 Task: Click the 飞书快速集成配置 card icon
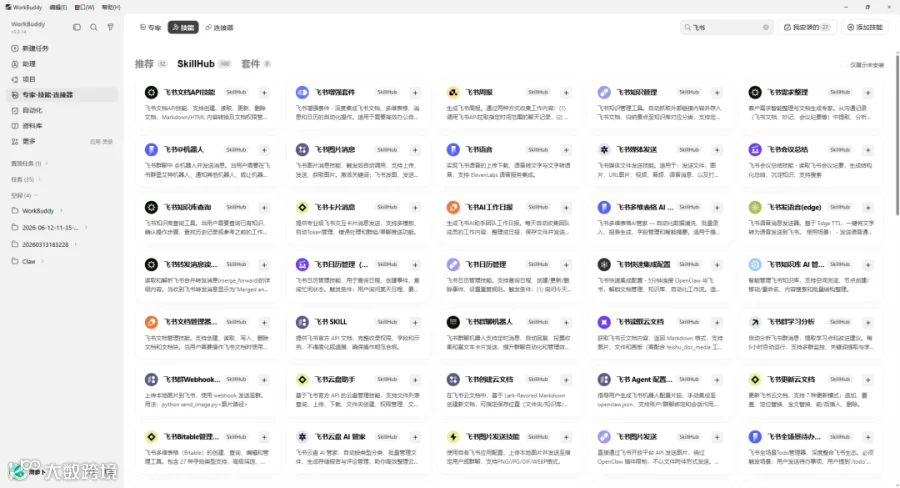(x=604, y=264)
